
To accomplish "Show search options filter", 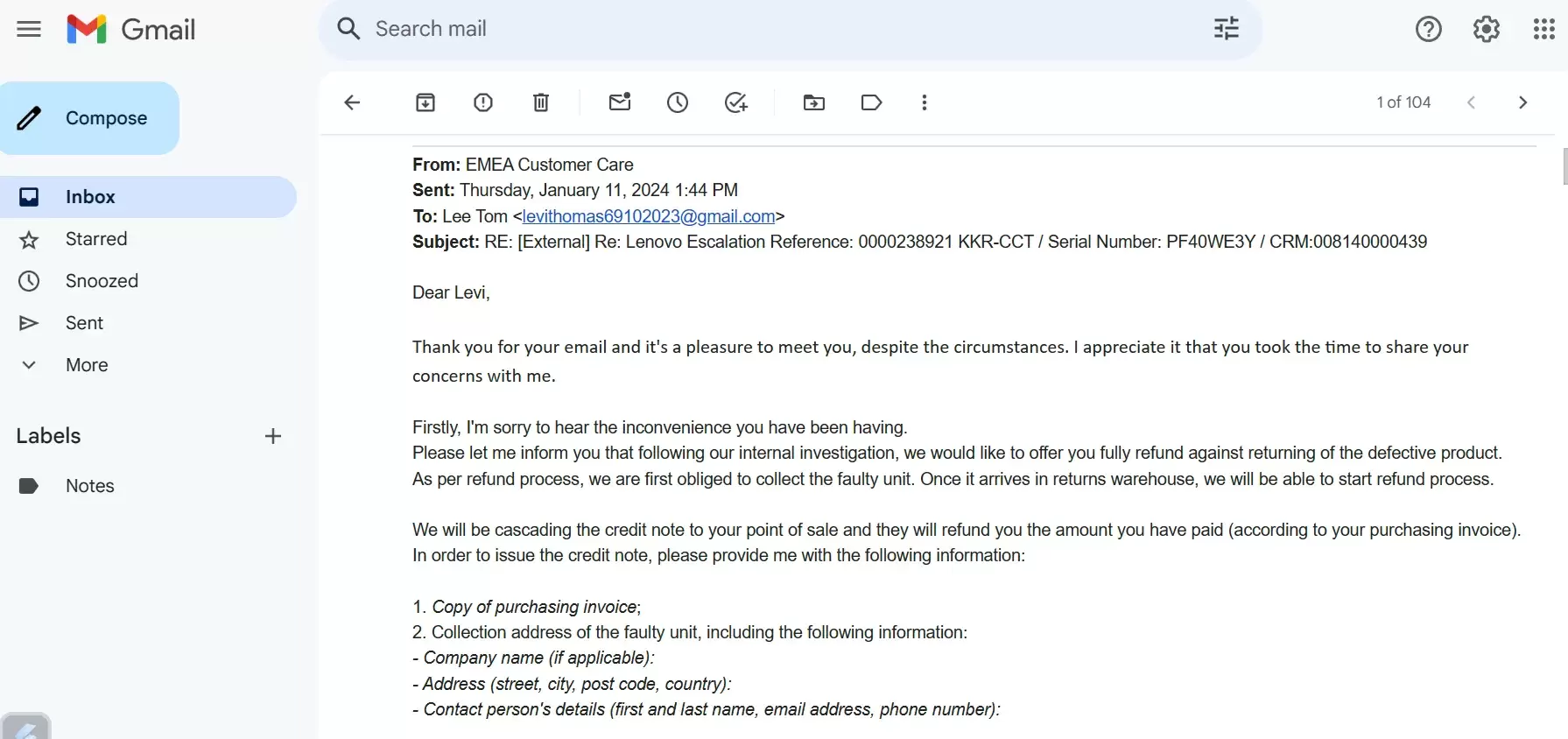I will coord(1227,29).
